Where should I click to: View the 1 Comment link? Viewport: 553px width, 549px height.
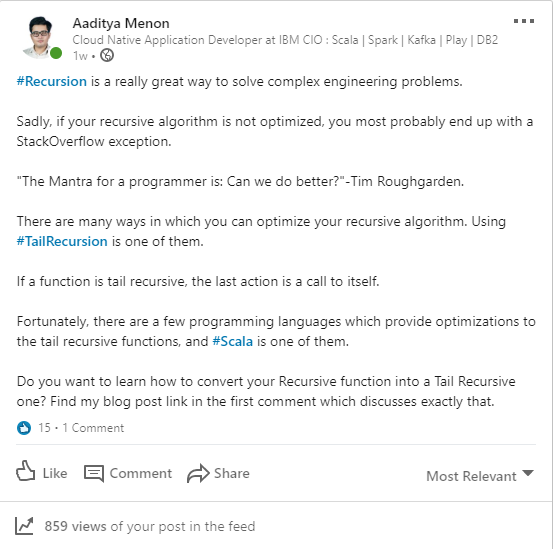click(x=93, y=428)
